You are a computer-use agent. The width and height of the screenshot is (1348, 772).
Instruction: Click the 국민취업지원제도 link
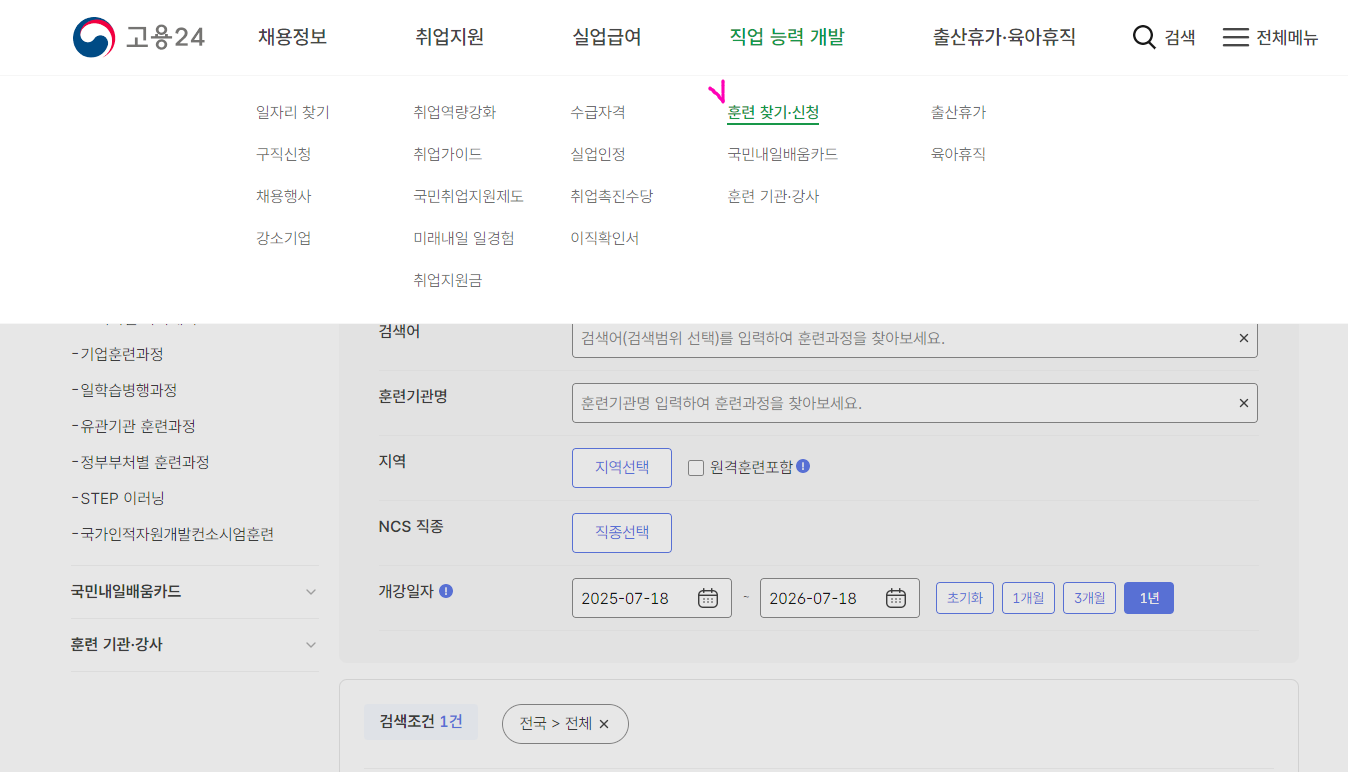(469, 195)
